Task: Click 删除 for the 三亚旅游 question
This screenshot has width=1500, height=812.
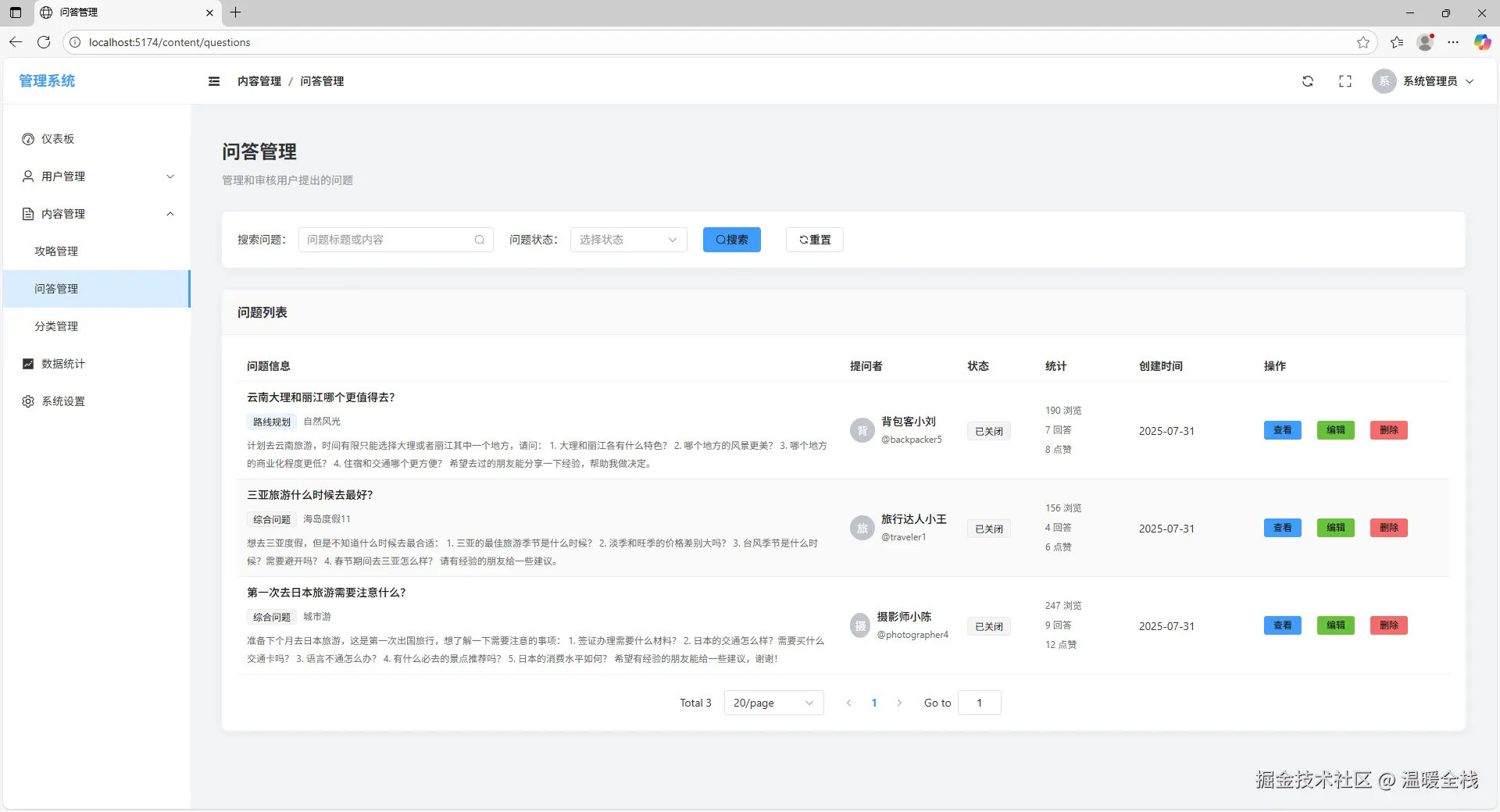Action: pos(1388,528)
